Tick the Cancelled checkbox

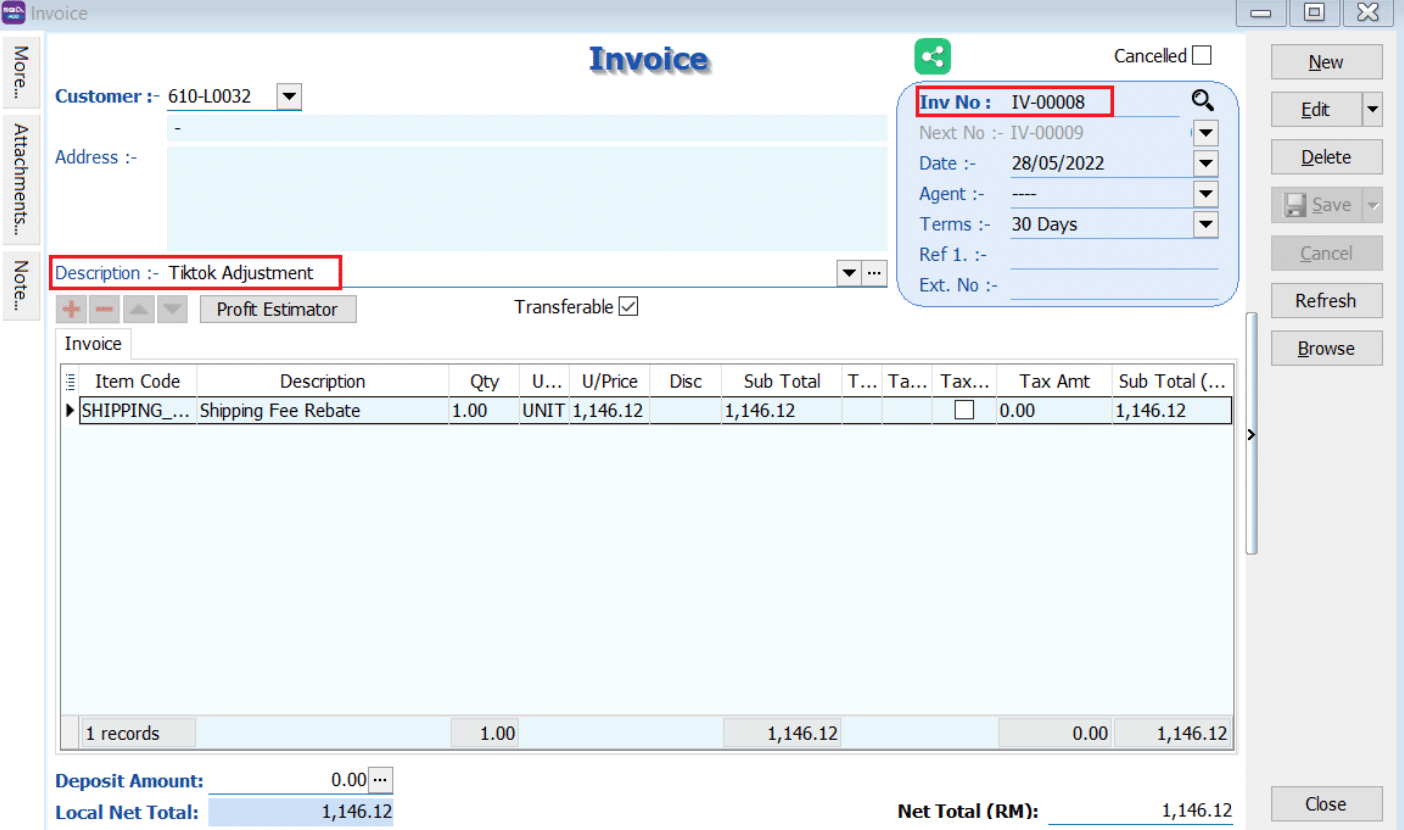coord(1201,55)
